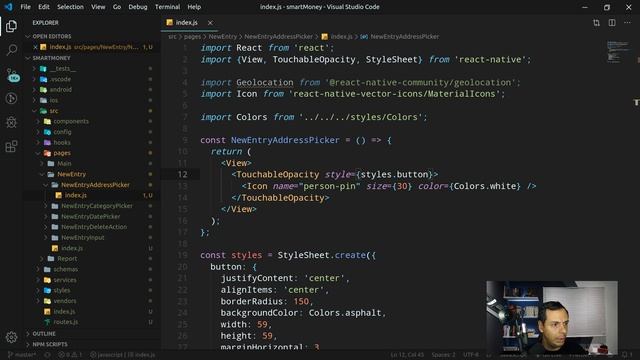The image size is (640, 360).
Task: Expand the NewEntryDeleteAction folder
Action: pos(94,227)
